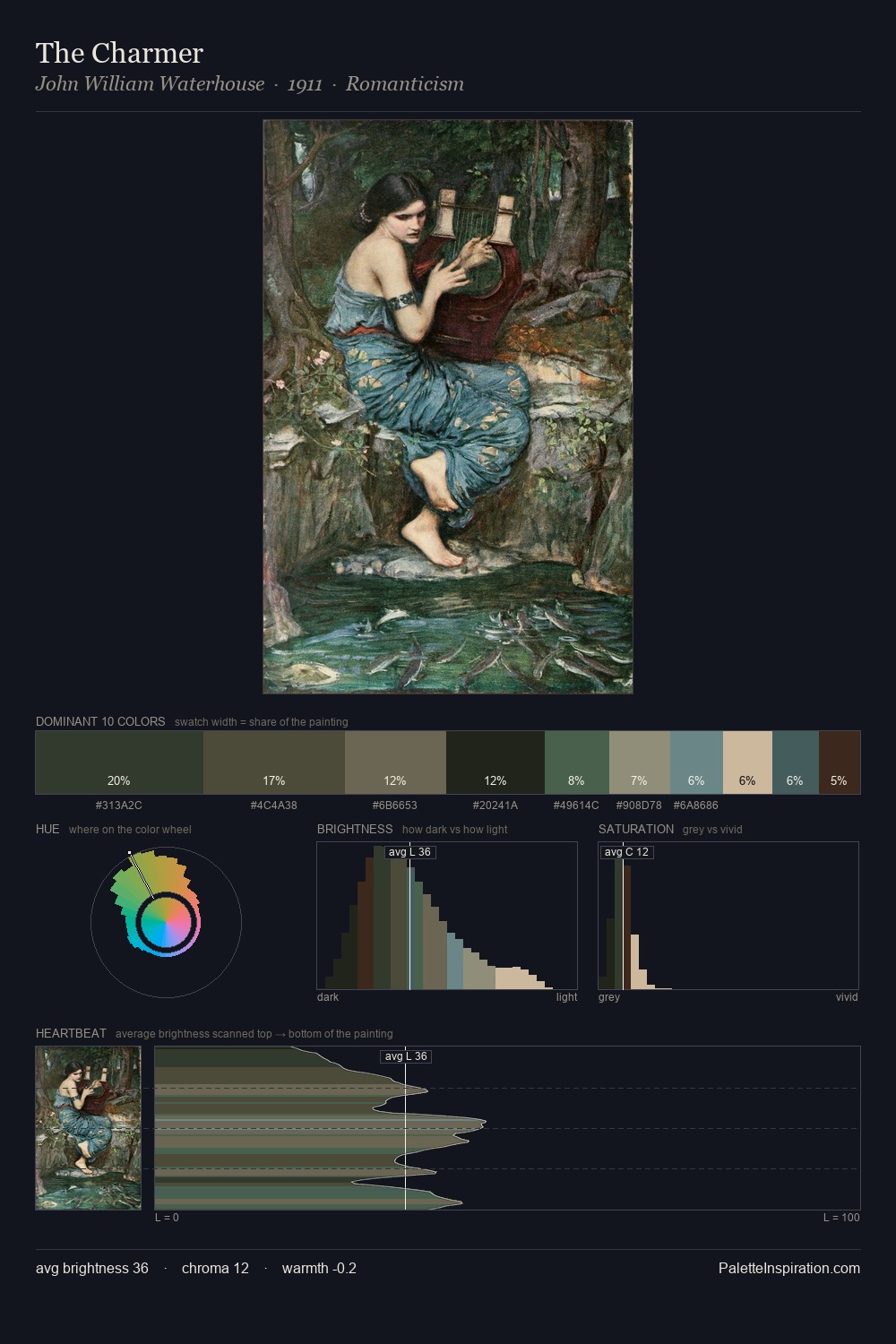Click the "BRIGHTNESS" section heading
This screenshot has width=896, height=1344.
pyautogui.click(x=355, y=829)
